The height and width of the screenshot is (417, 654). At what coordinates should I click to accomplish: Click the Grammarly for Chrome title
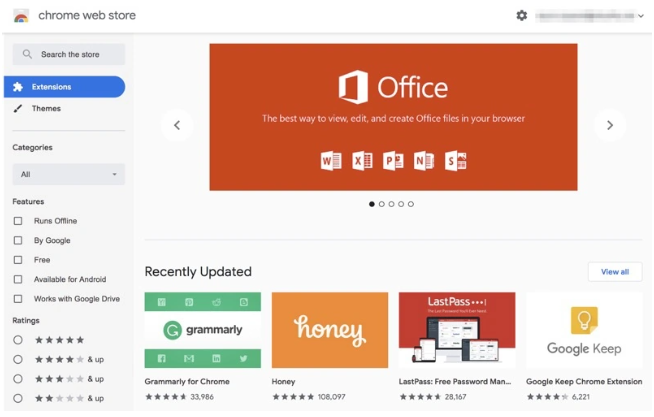tap(187, 382)
